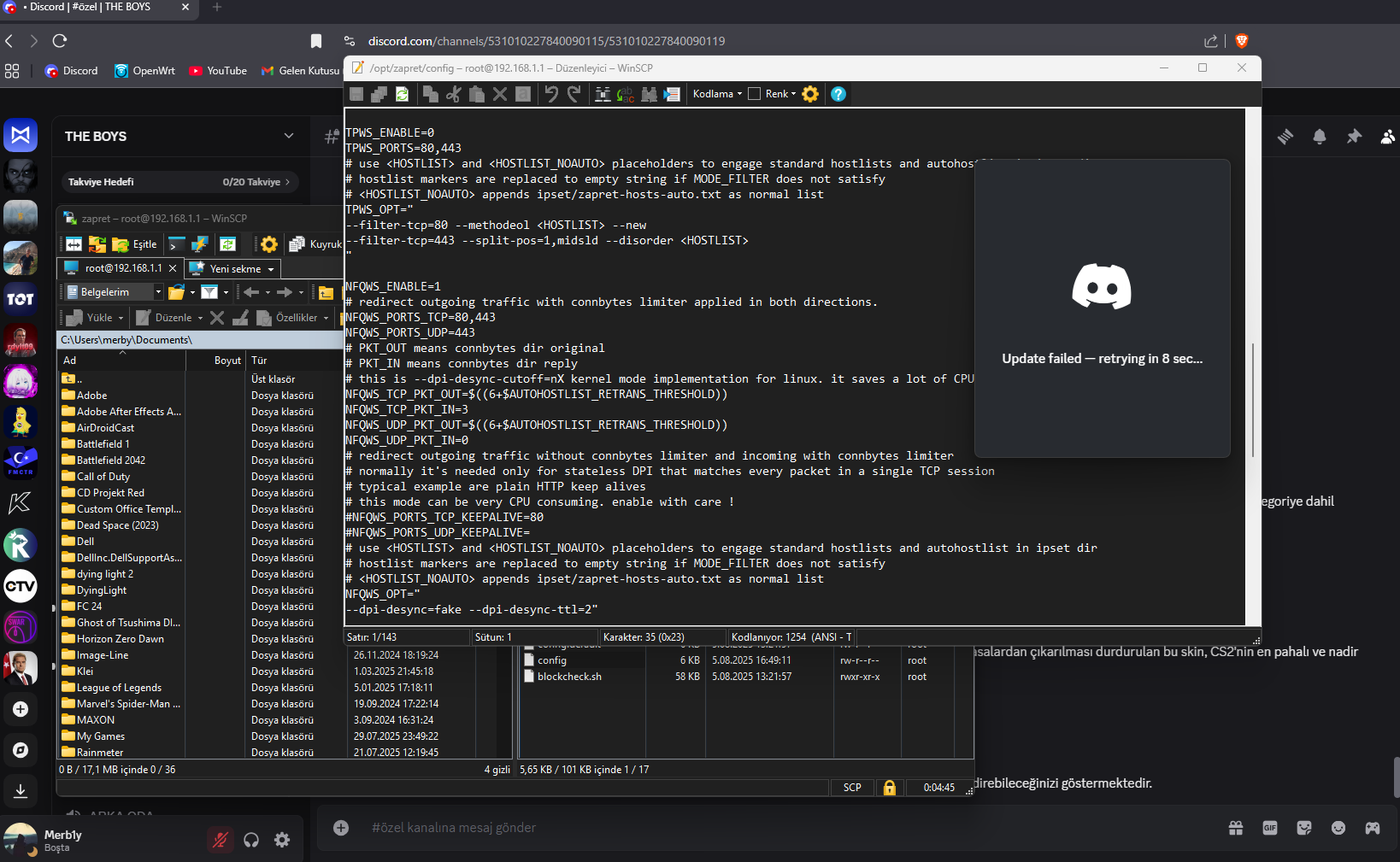Image resolution: width=1400 pixels, height=862 pixels.
Task: Click the lock icon in WinSCP status bar
Action: pos(890,788)
